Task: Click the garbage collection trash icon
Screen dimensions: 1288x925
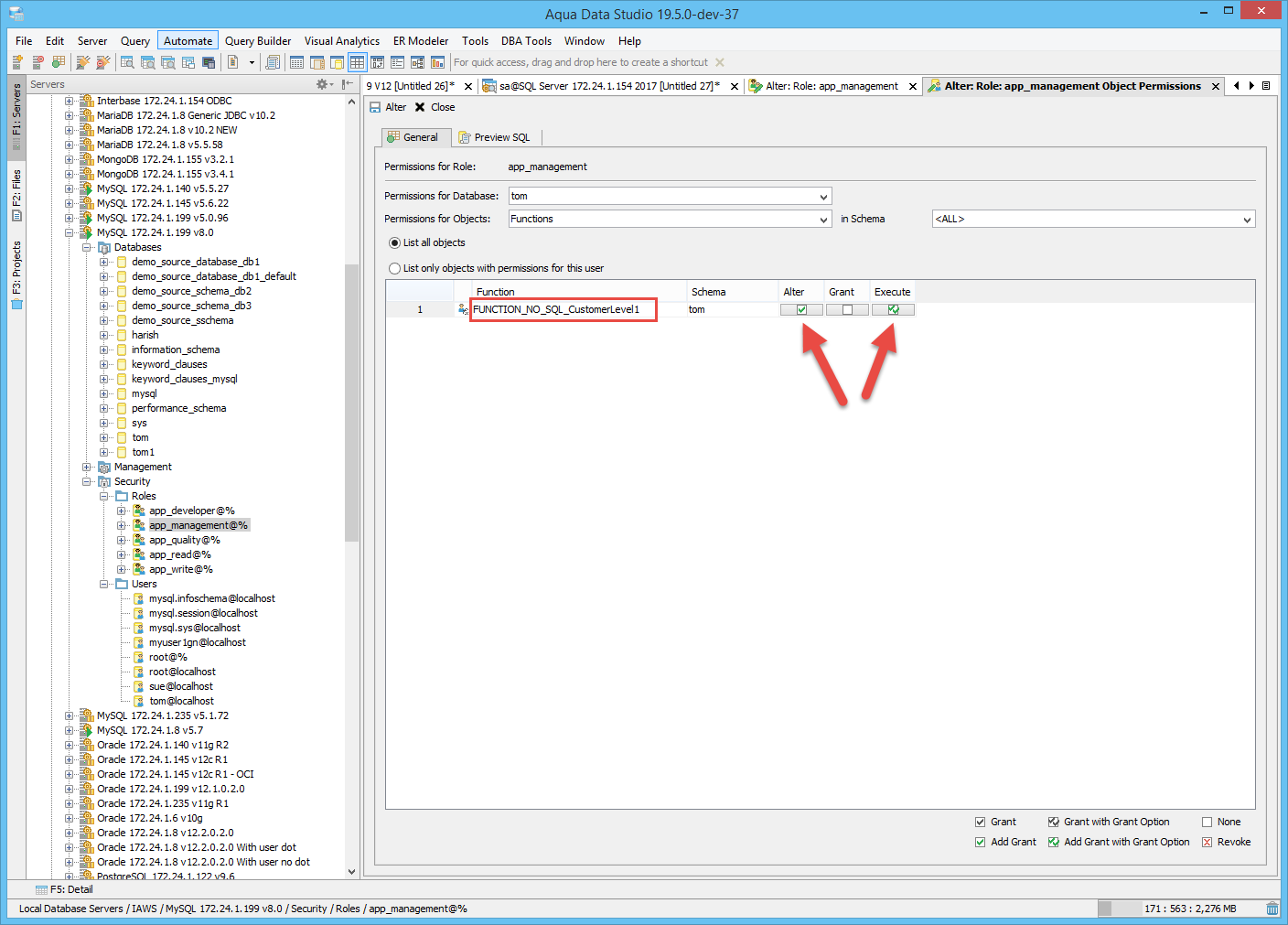Action: (x=1272, y=909)
